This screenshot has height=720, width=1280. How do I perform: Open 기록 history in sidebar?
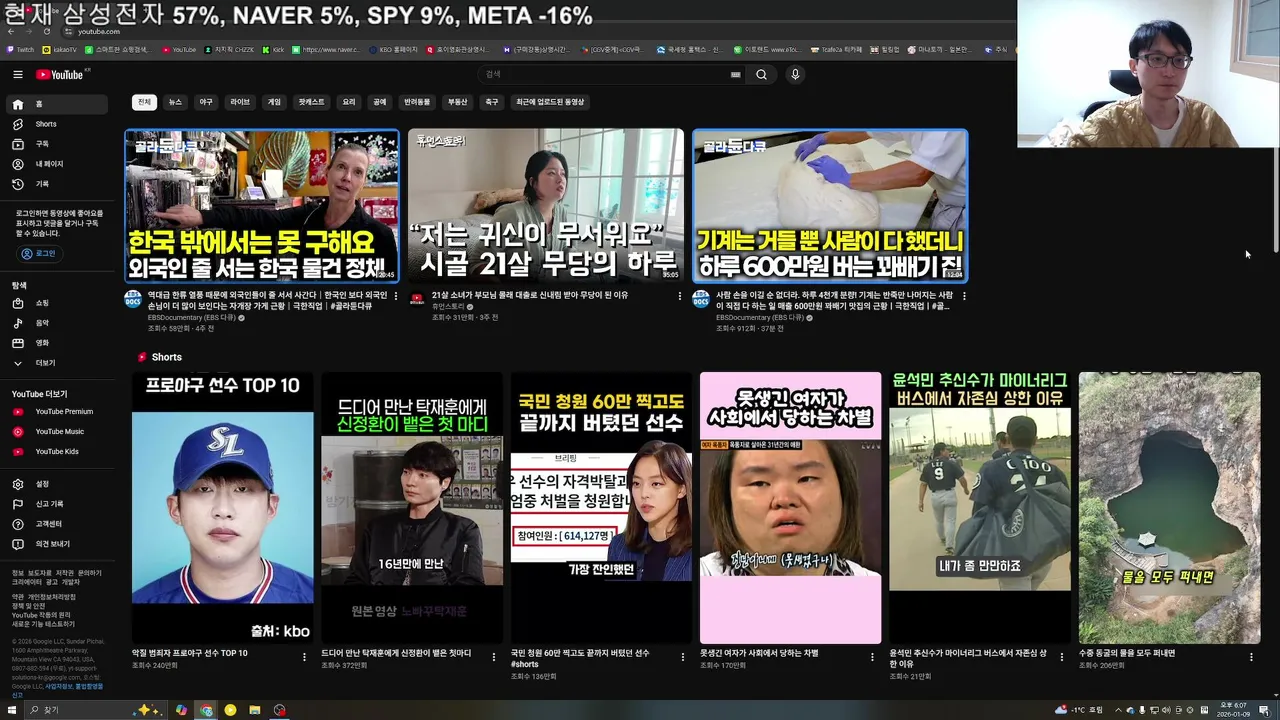click(58, 184)
